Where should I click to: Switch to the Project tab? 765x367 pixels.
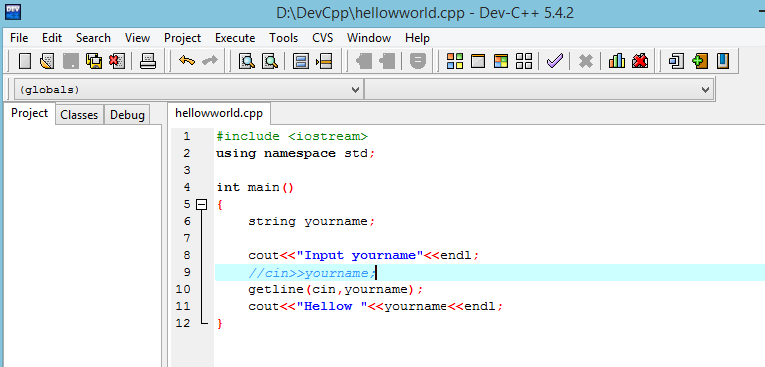coord(29,113)
